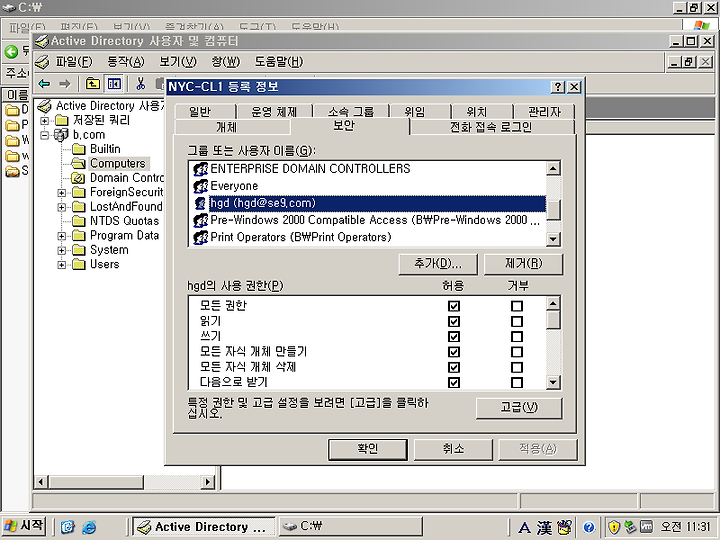Collapse the b.com domain node
The width and height of the screenshot is (720, 540).
45,135
